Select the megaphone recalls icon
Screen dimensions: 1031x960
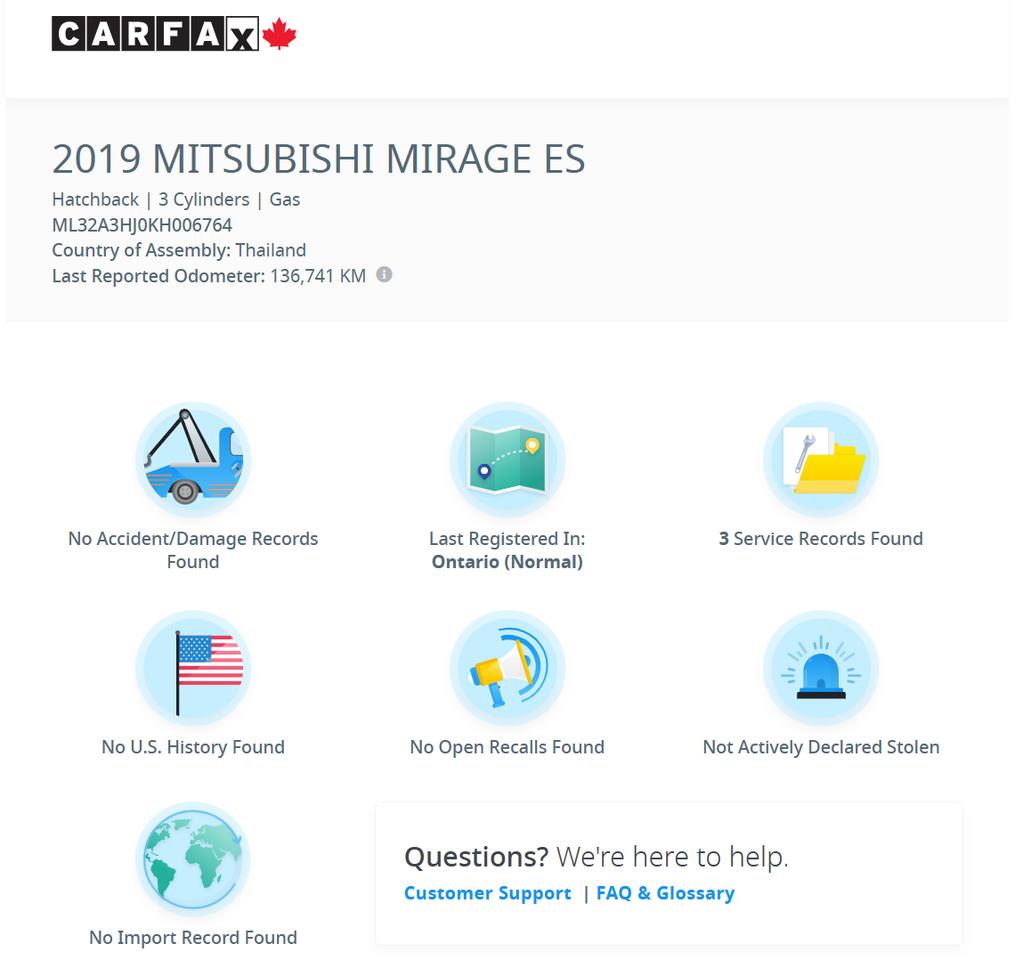pos(507,668)
